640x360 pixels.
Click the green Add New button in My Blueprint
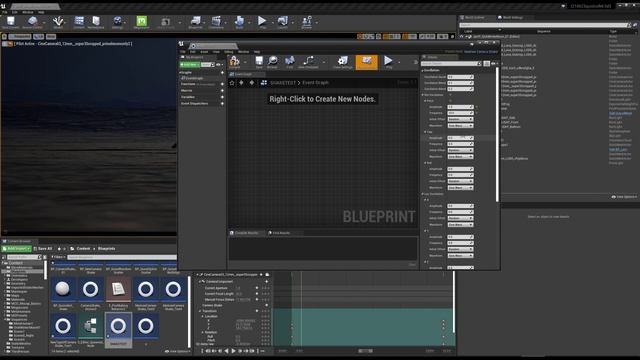point(189,64)
